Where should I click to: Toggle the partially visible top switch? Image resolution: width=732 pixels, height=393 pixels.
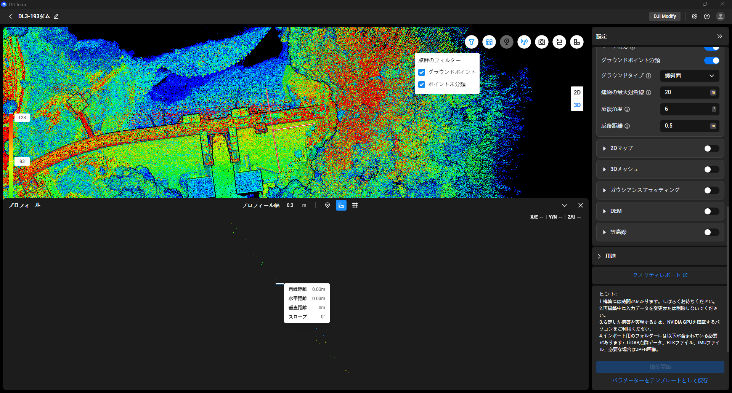711,48
